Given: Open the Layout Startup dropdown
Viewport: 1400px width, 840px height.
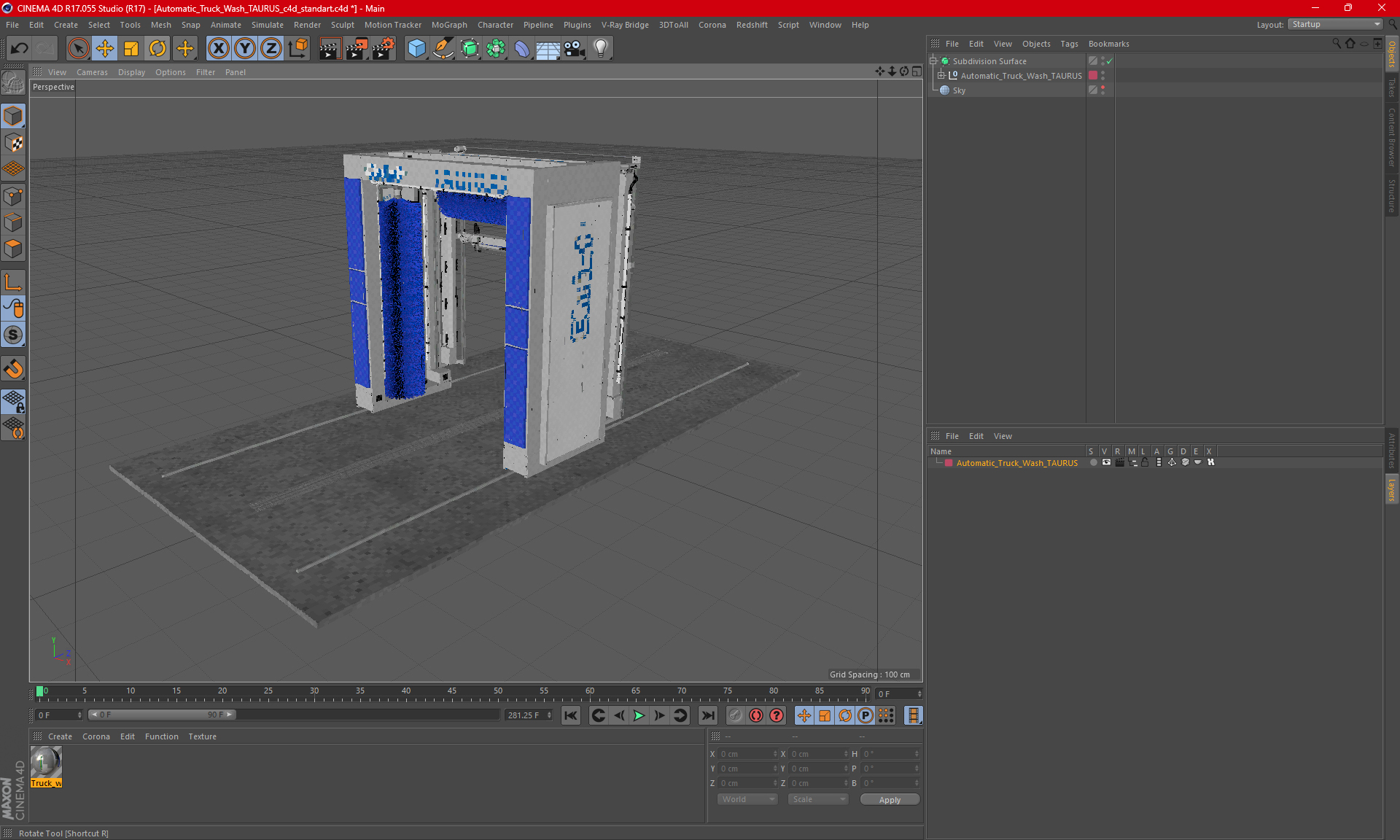Looking at the screenshot, I should [1335, 25].
